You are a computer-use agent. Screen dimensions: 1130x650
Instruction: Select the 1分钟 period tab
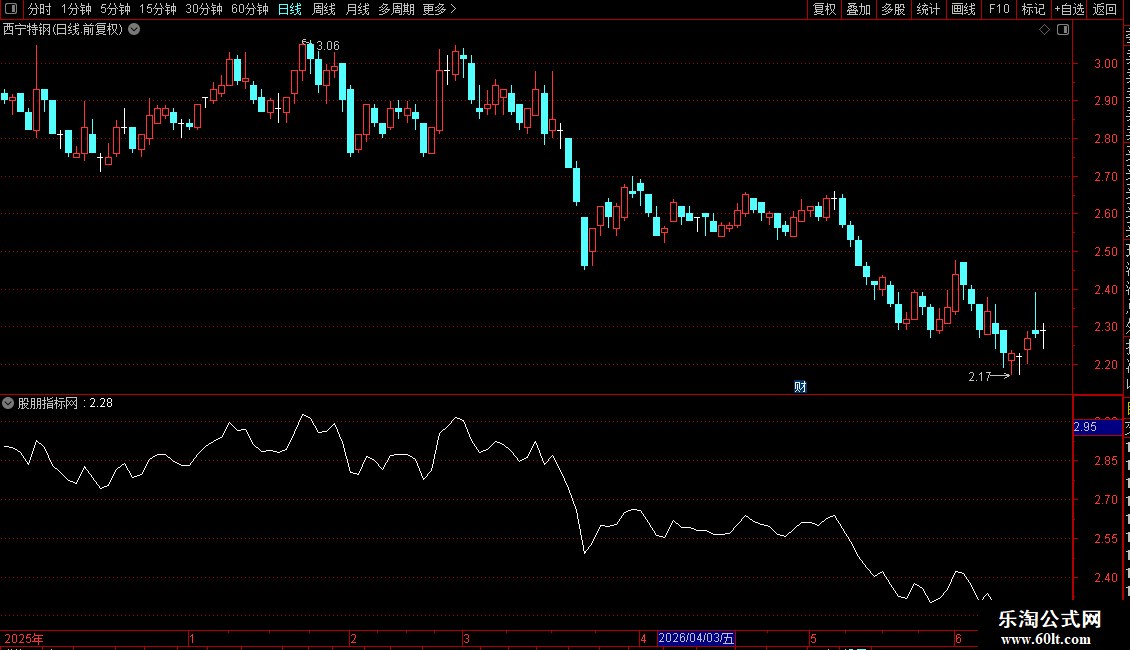(x=76, y=9)
